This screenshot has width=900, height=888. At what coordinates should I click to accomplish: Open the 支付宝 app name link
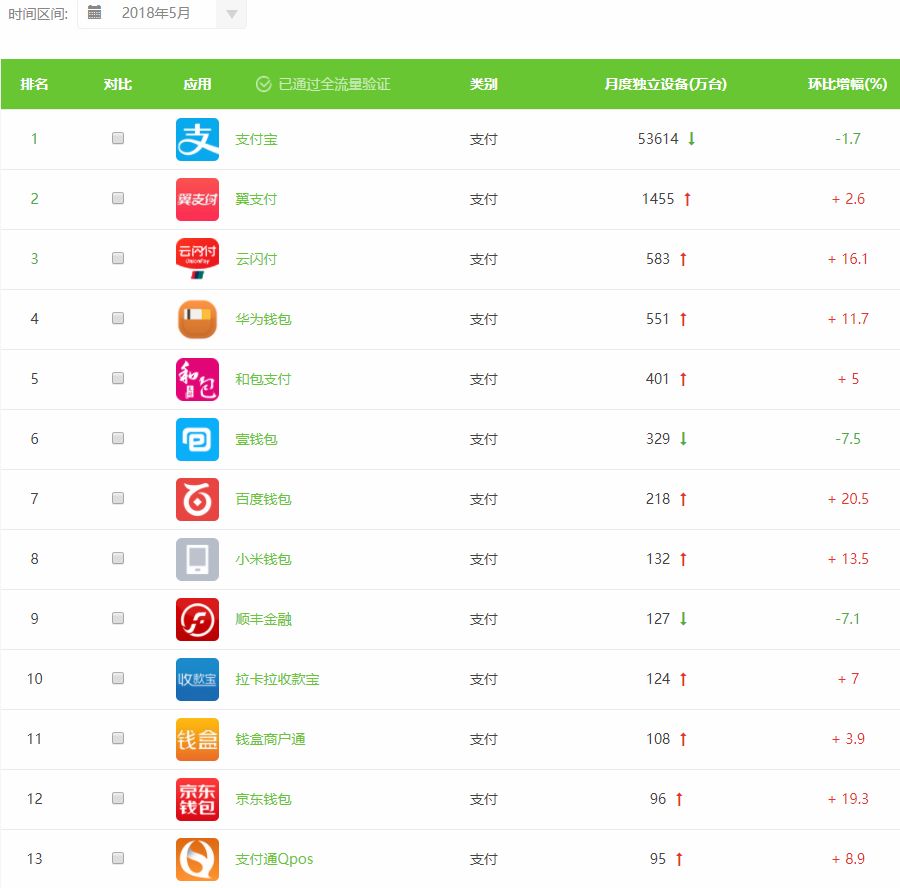pyautogui.click(x=256, y=139)
